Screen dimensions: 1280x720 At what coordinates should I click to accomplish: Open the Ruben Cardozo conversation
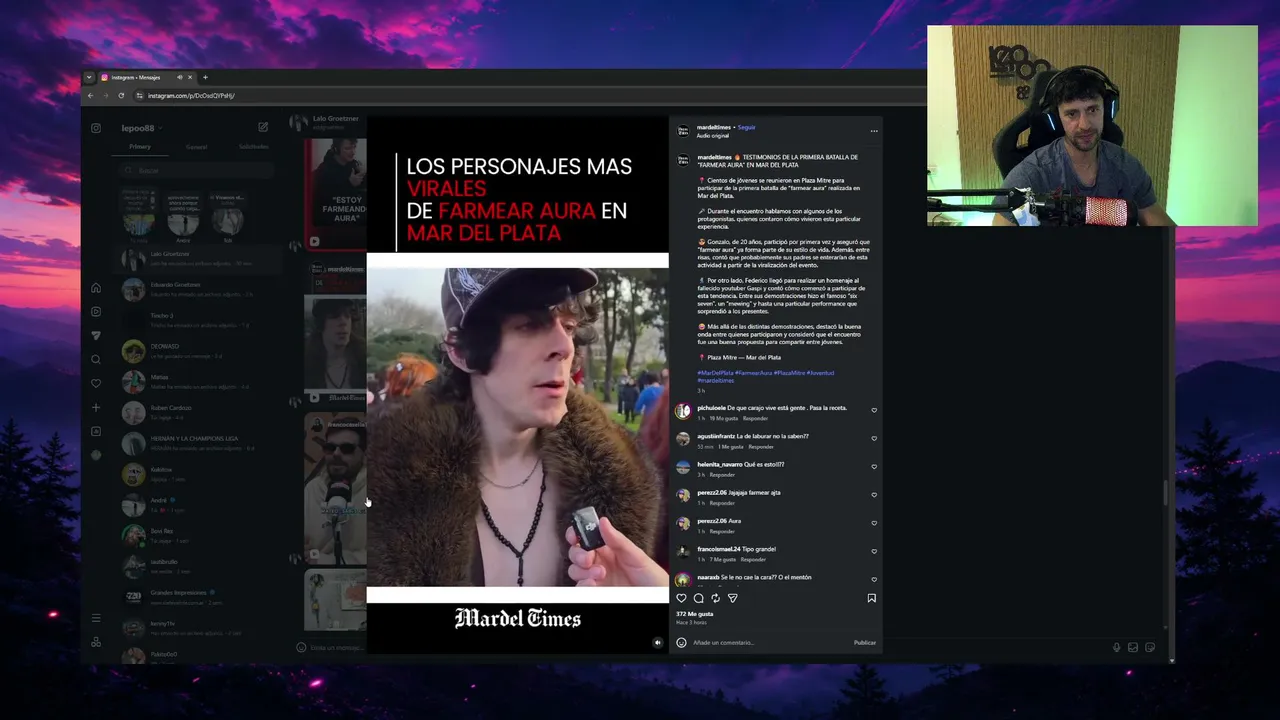pos(197,412)
